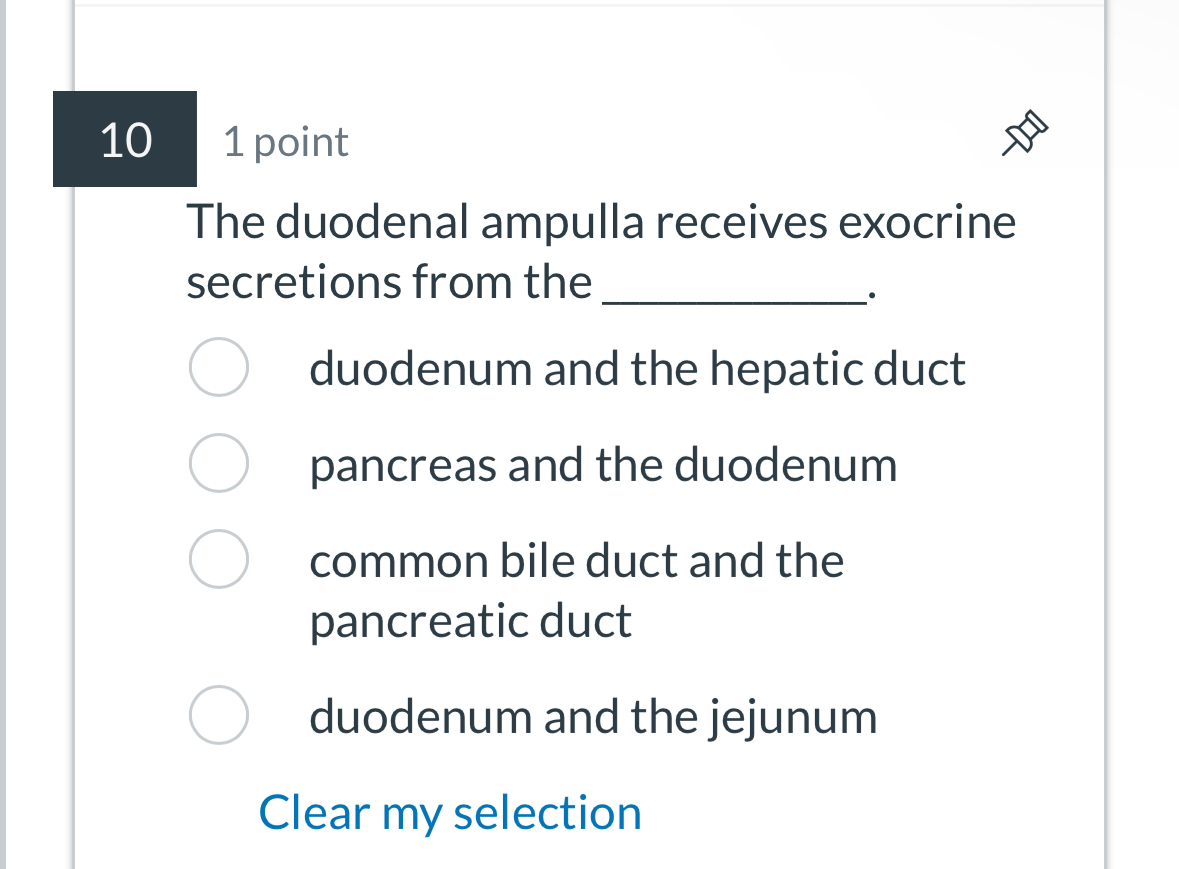Click the answer text "duodenum and the jejunum"
This screenshot has height=869, width=1179.
click(x=593, y=715)
